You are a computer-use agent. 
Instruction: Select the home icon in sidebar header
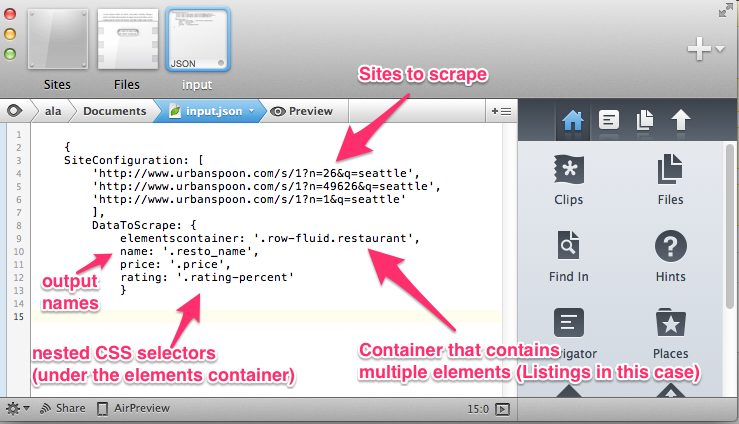click(x=573, y=121)
